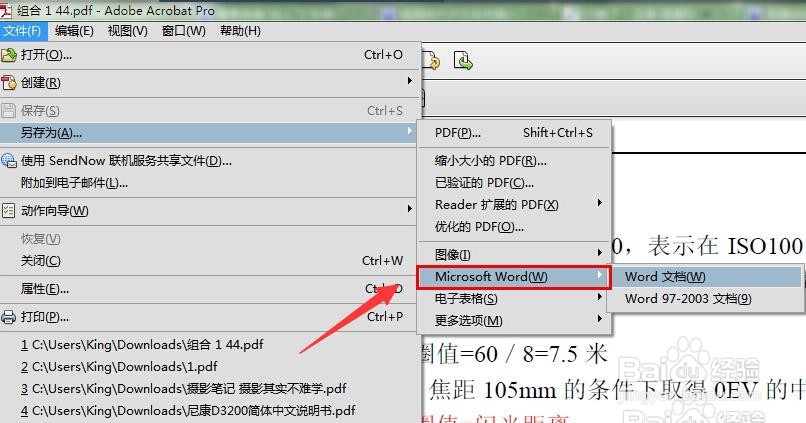806x423 pixels.
Task: Open the 窗口(W) menu
Action: [x=184, y=31]
